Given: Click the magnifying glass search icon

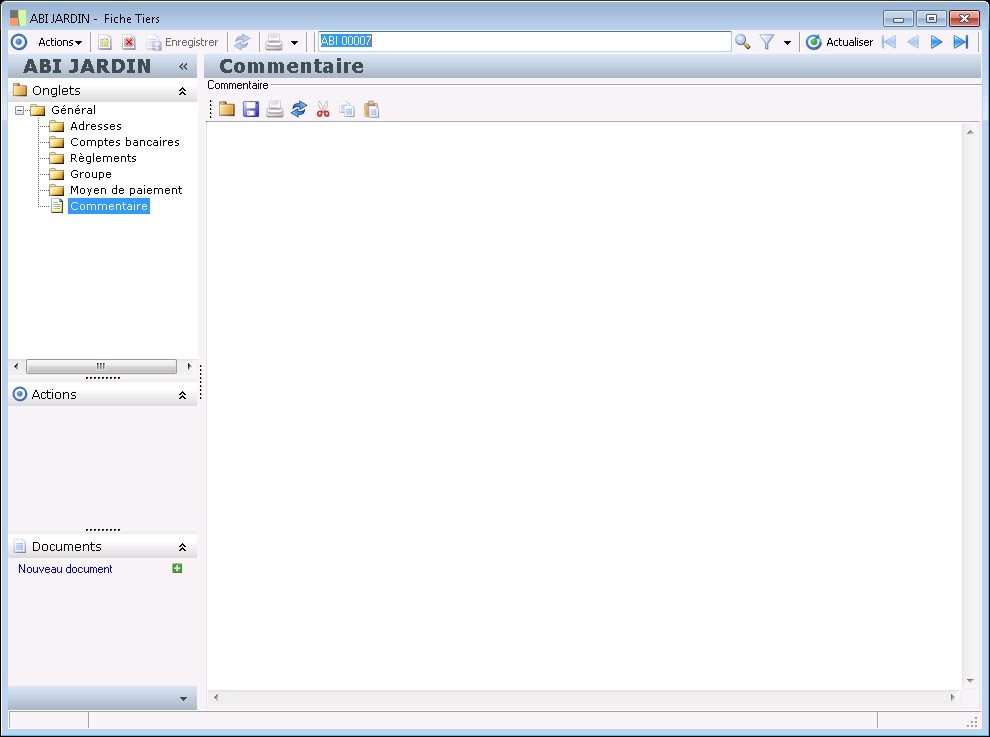Looking at the screenshot, I should tap(742, 42).
